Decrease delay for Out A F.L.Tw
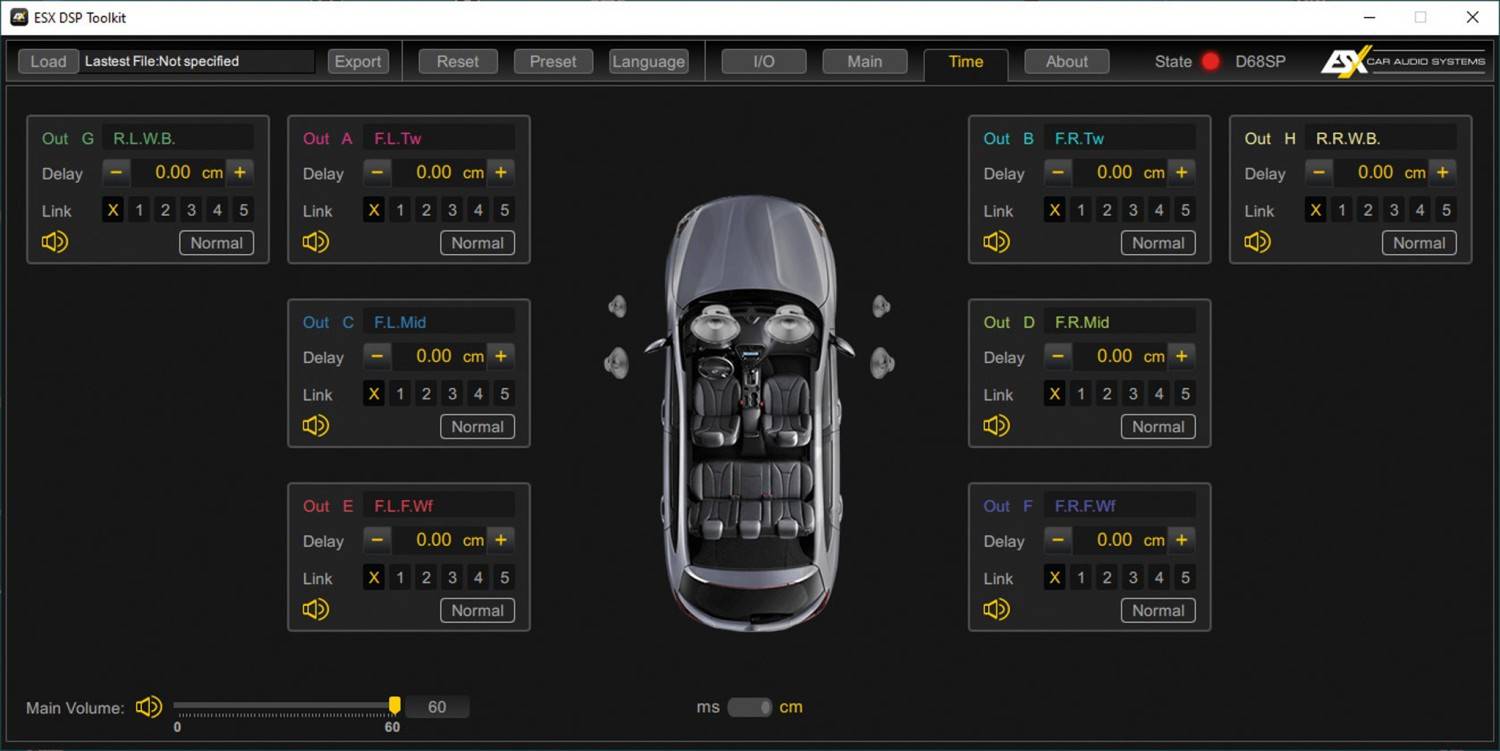This screenshot has height=751, width=1500. (377, 172)
